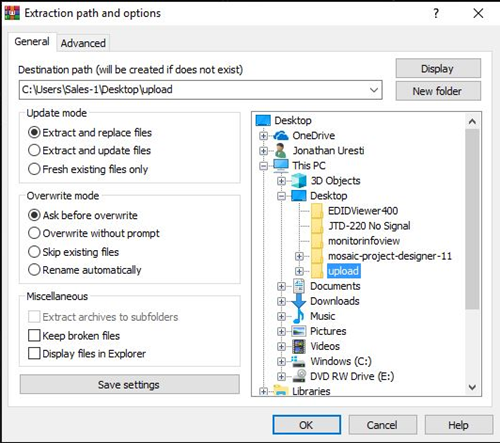Switch to the General tab
Viewport: 500px width, 443px height.
[x=32, y=42]
